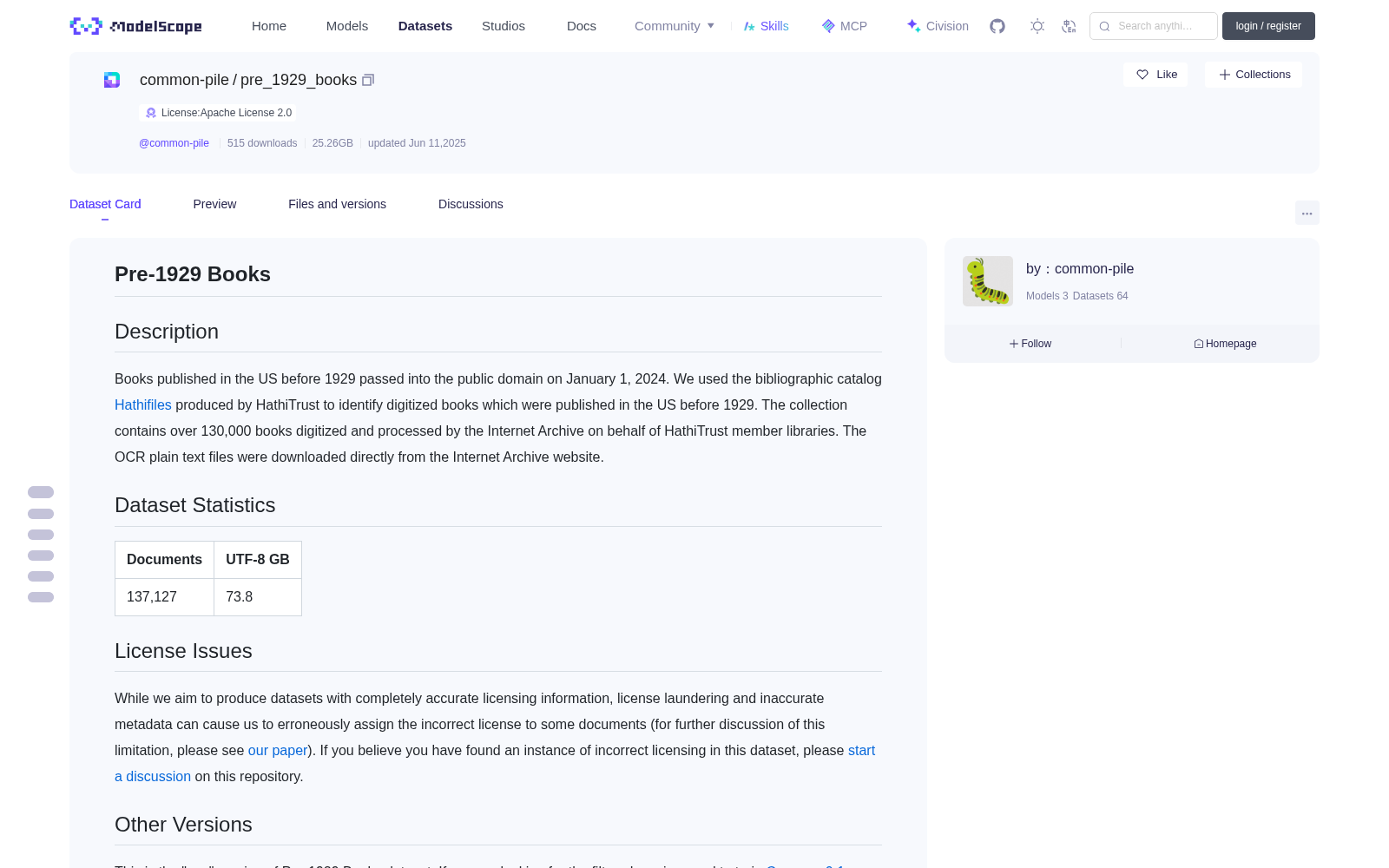Viewport: 1389px width, 868px height.
Task: Click the 'License Issues' heading
Action: click(183, 651)
